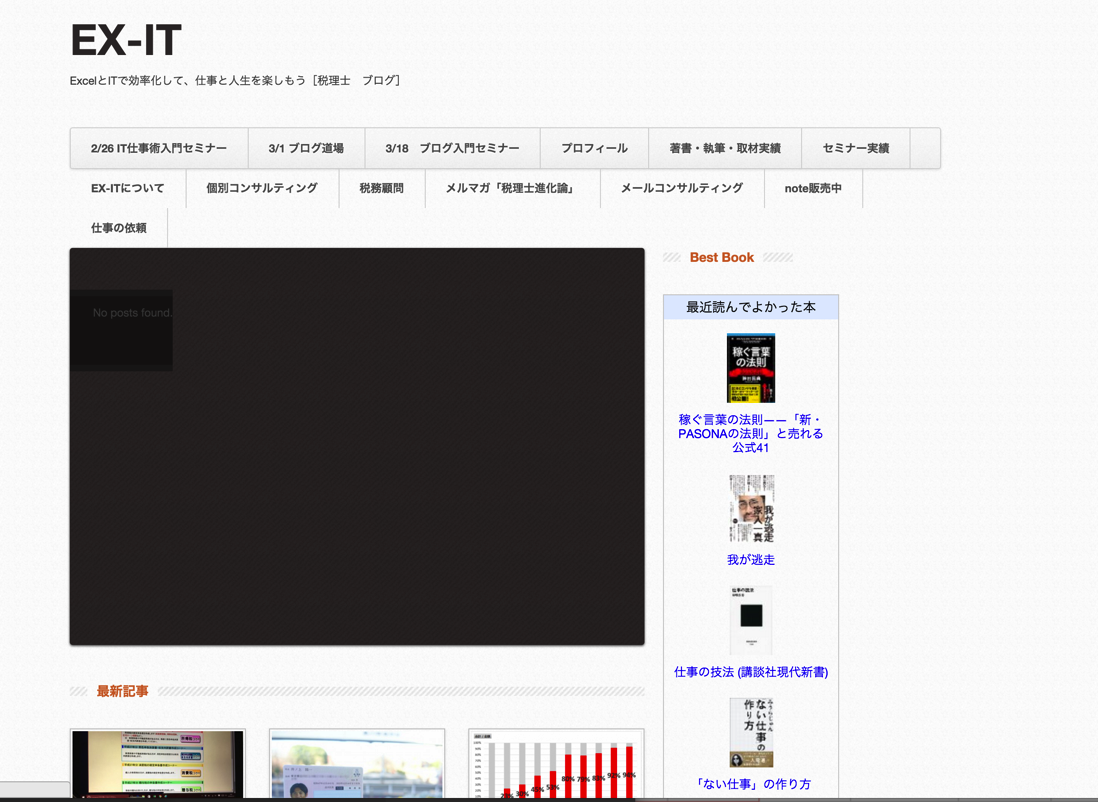Screen dimensions: 1098x802
Task: Open the 3/18 ブログ入門セミナー menu item
Action: (452, 148)
